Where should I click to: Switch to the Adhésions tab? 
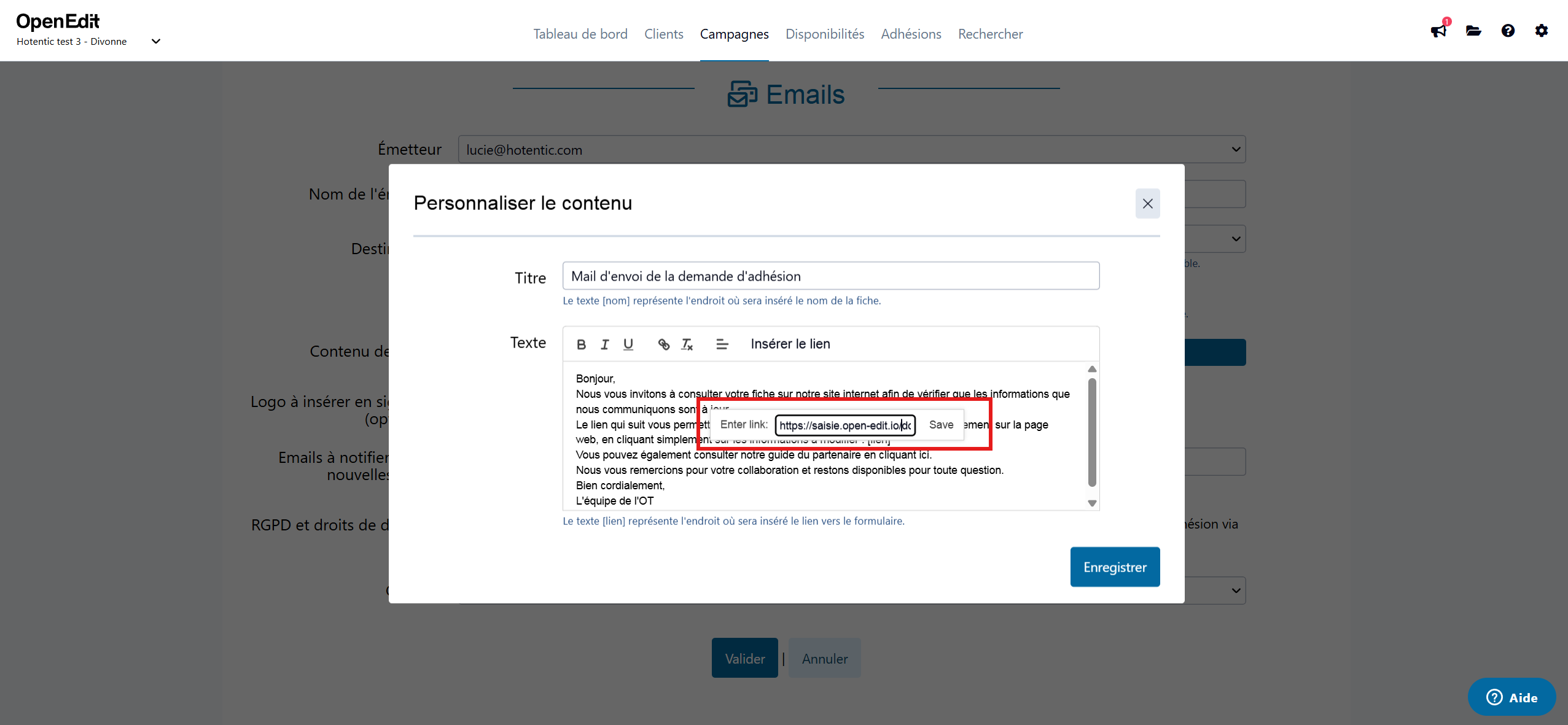911,34
